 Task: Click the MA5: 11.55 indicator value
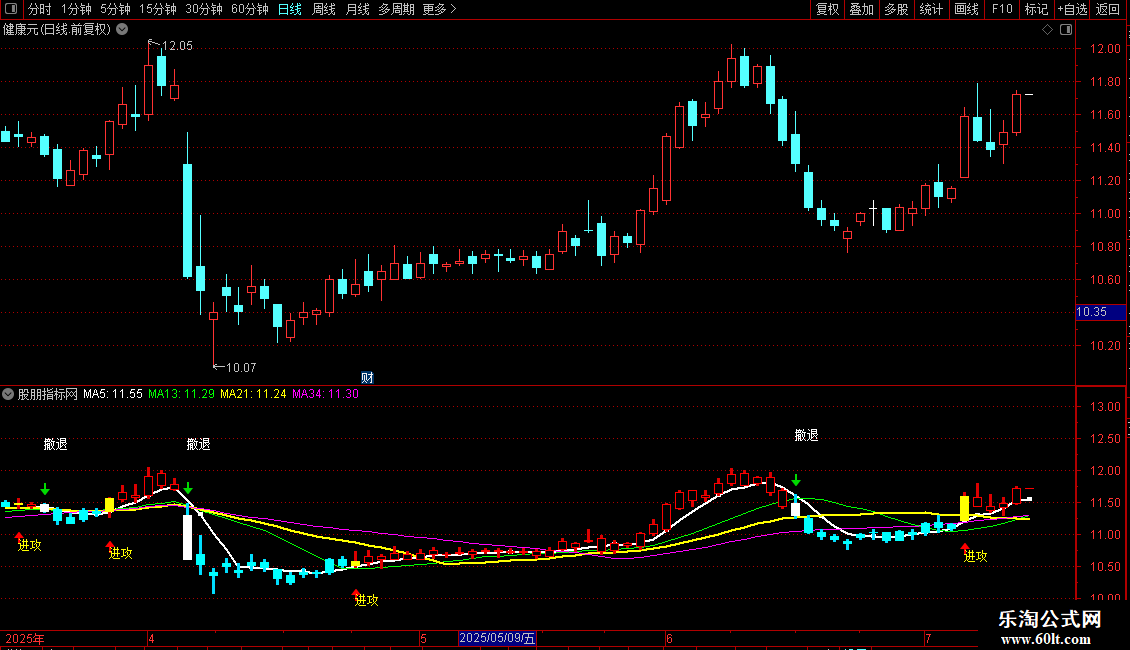click(113, 394)
